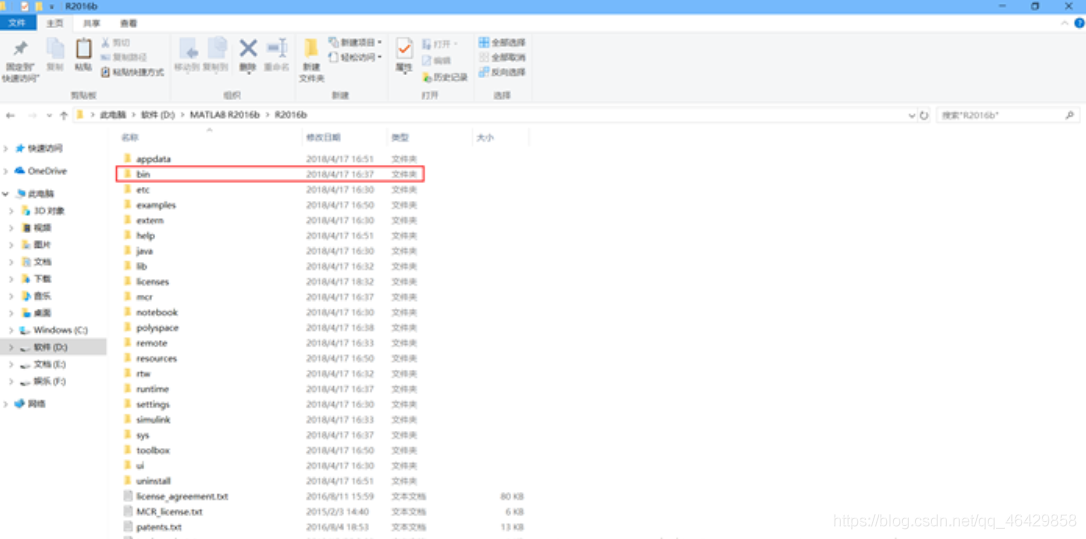Open the 打开 (Open) dropdown
This screenshot has height=539, width=1086.
pos(439,44)
